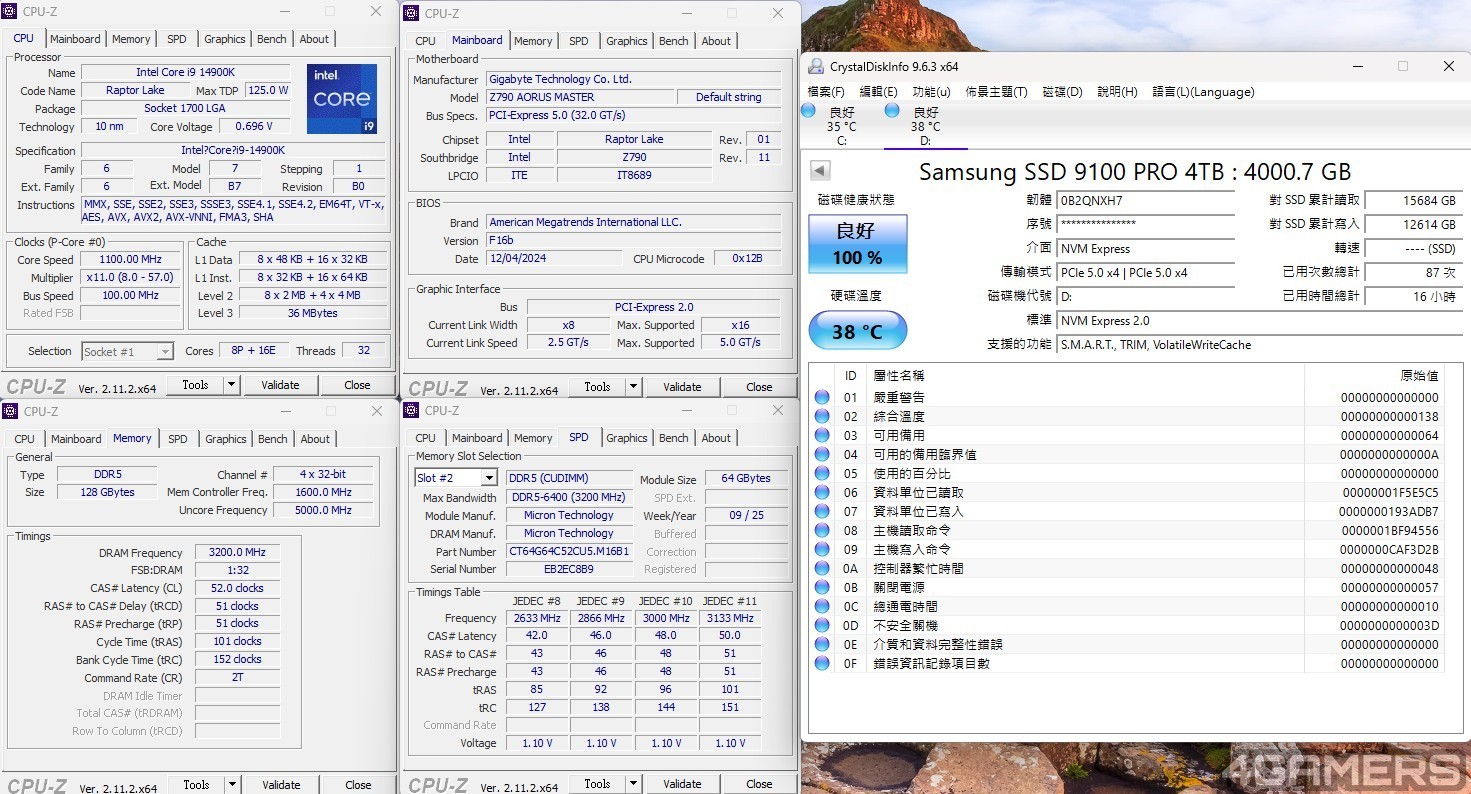Click the Samsung SSD 9100 PRO 4TB title
Image resolution: width=1471 pixels, height=794 pixels.
point(1135,172)
